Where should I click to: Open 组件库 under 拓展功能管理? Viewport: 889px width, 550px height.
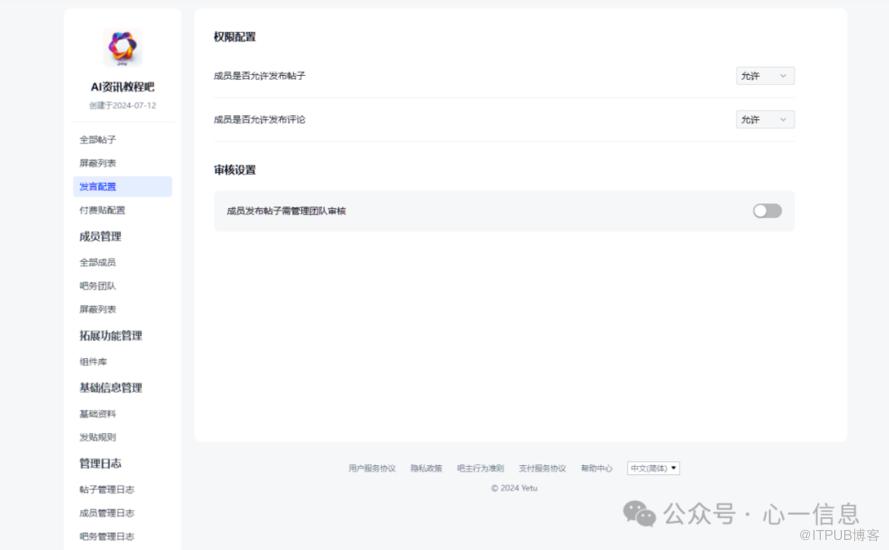[x=93, y=362]
